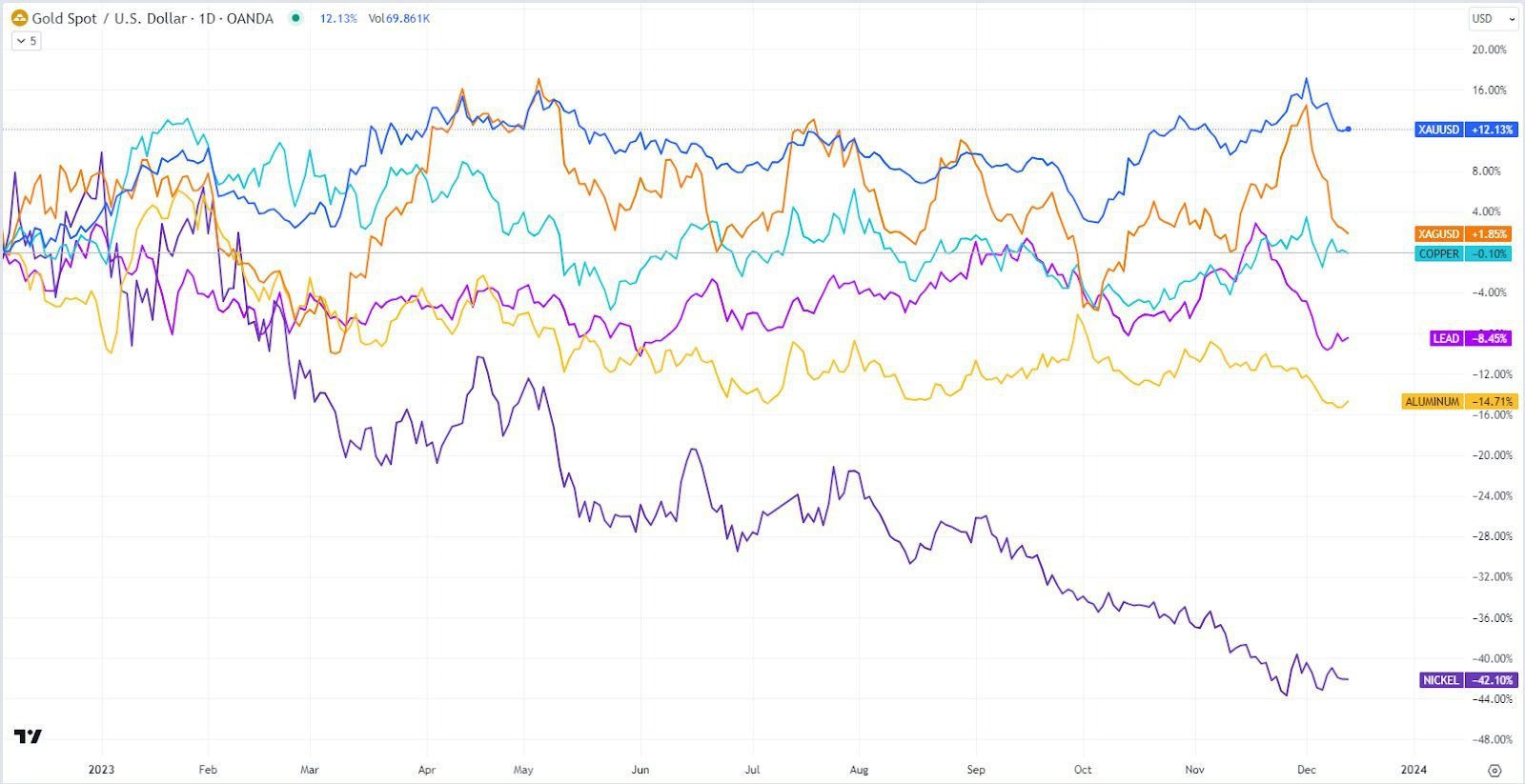Click the LEAD -8.45% label
This screenshot has width=1525, height=784.
click(x=1472, y=338)
